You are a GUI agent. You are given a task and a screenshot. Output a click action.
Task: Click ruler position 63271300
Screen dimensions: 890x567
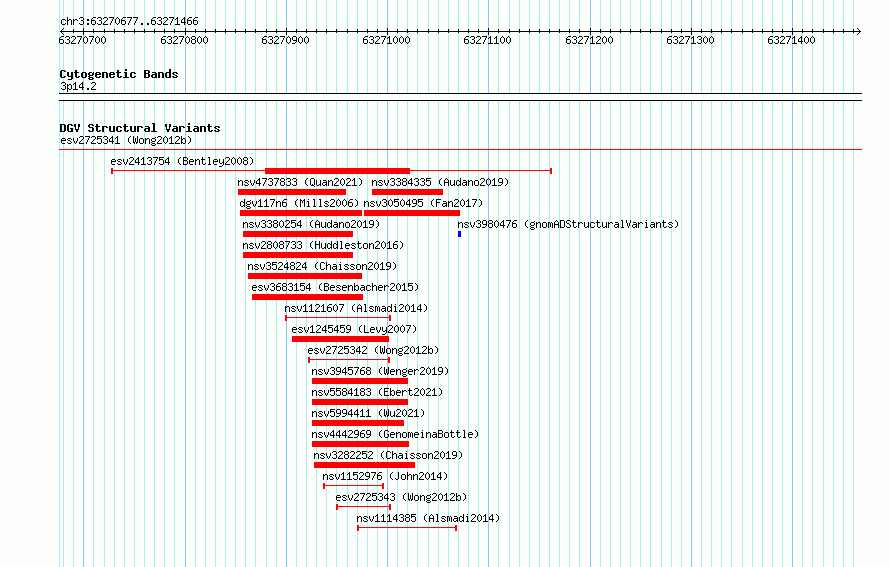click(690, 40)
